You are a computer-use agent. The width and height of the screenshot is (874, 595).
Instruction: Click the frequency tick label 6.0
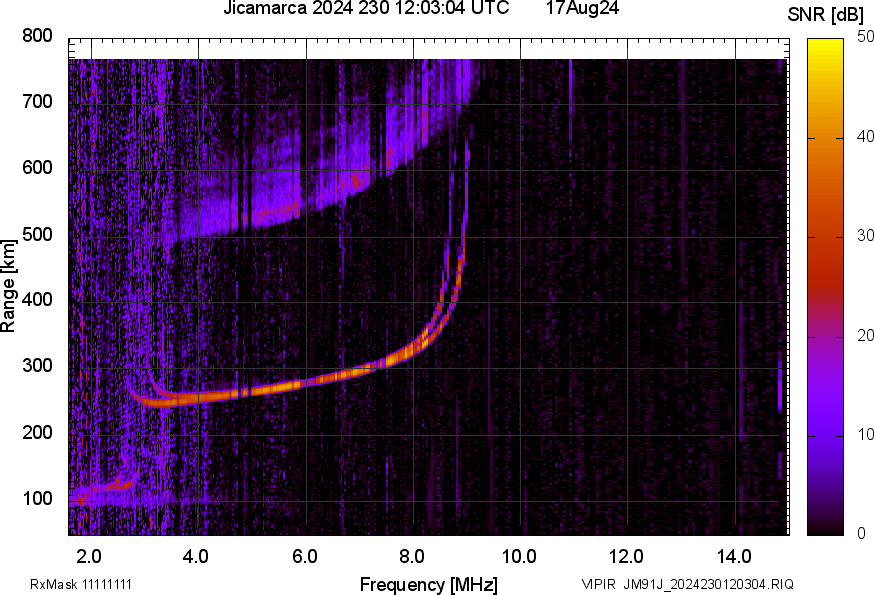(x=304, y=556)
